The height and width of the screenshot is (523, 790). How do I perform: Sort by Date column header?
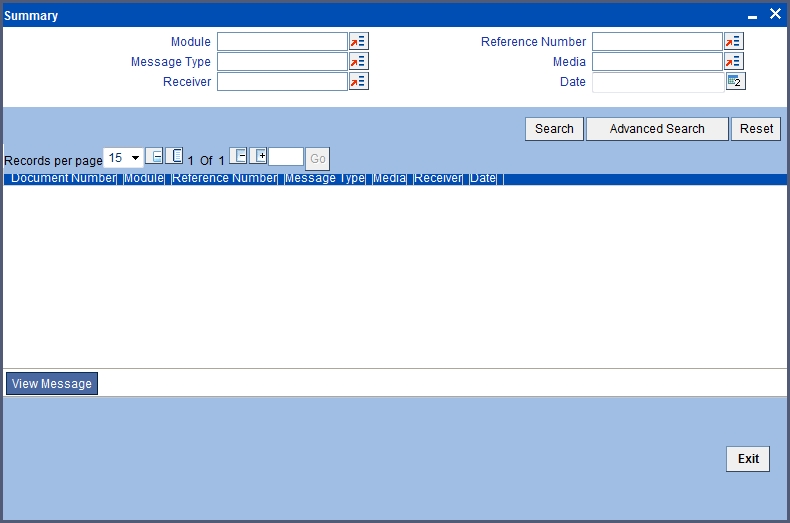tap(483, 178)
